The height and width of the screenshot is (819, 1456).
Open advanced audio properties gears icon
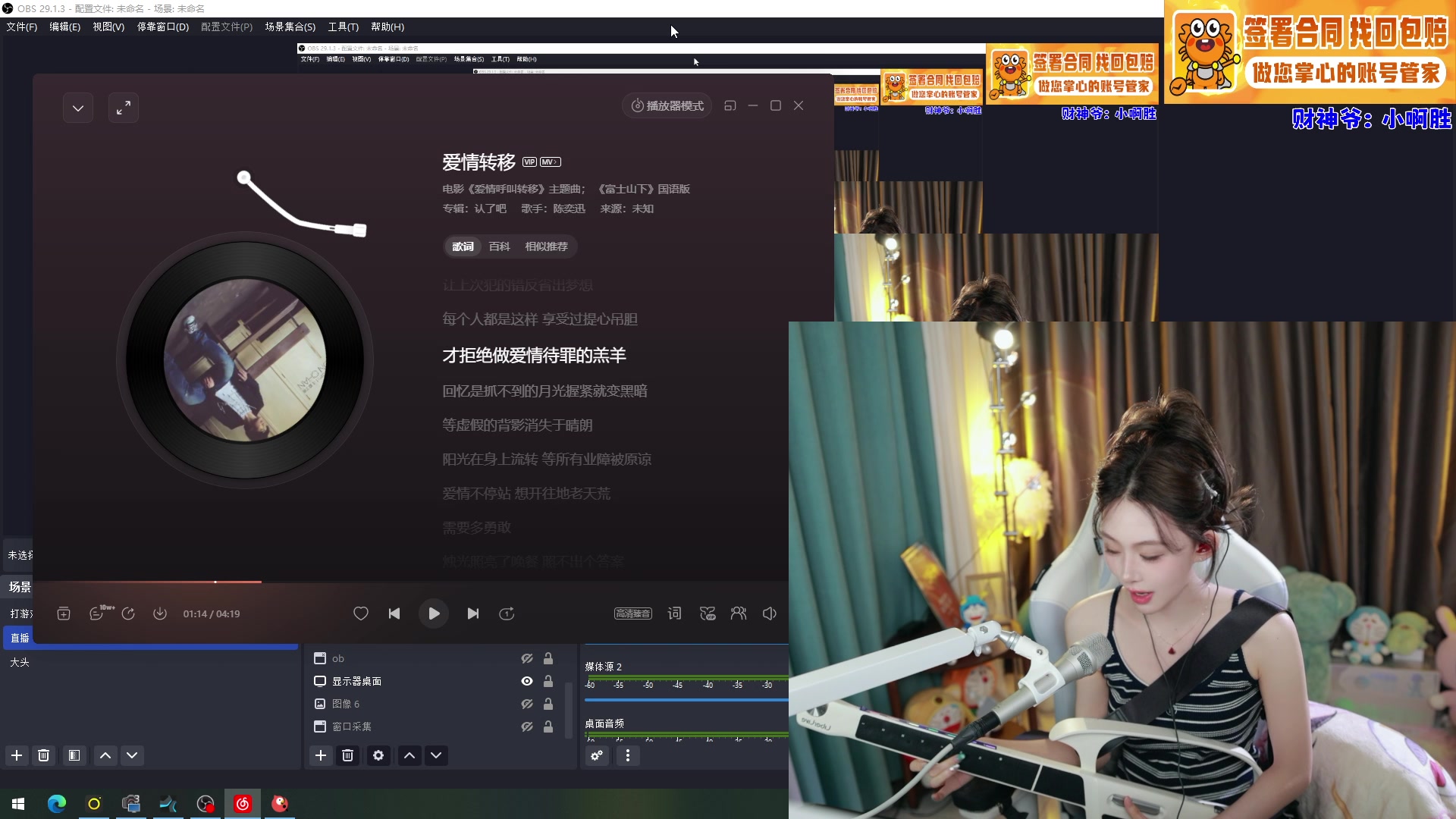tap(598, 755)
